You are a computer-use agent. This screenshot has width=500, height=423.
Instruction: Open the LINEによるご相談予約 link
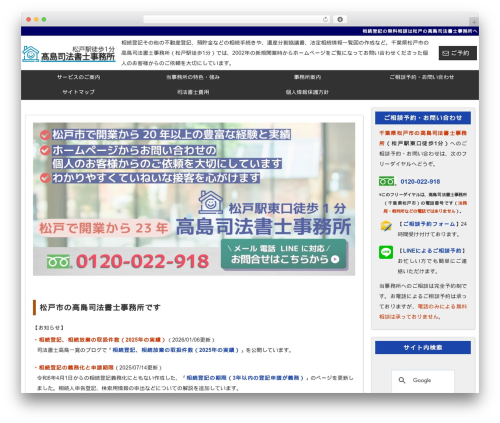[432, 251]
